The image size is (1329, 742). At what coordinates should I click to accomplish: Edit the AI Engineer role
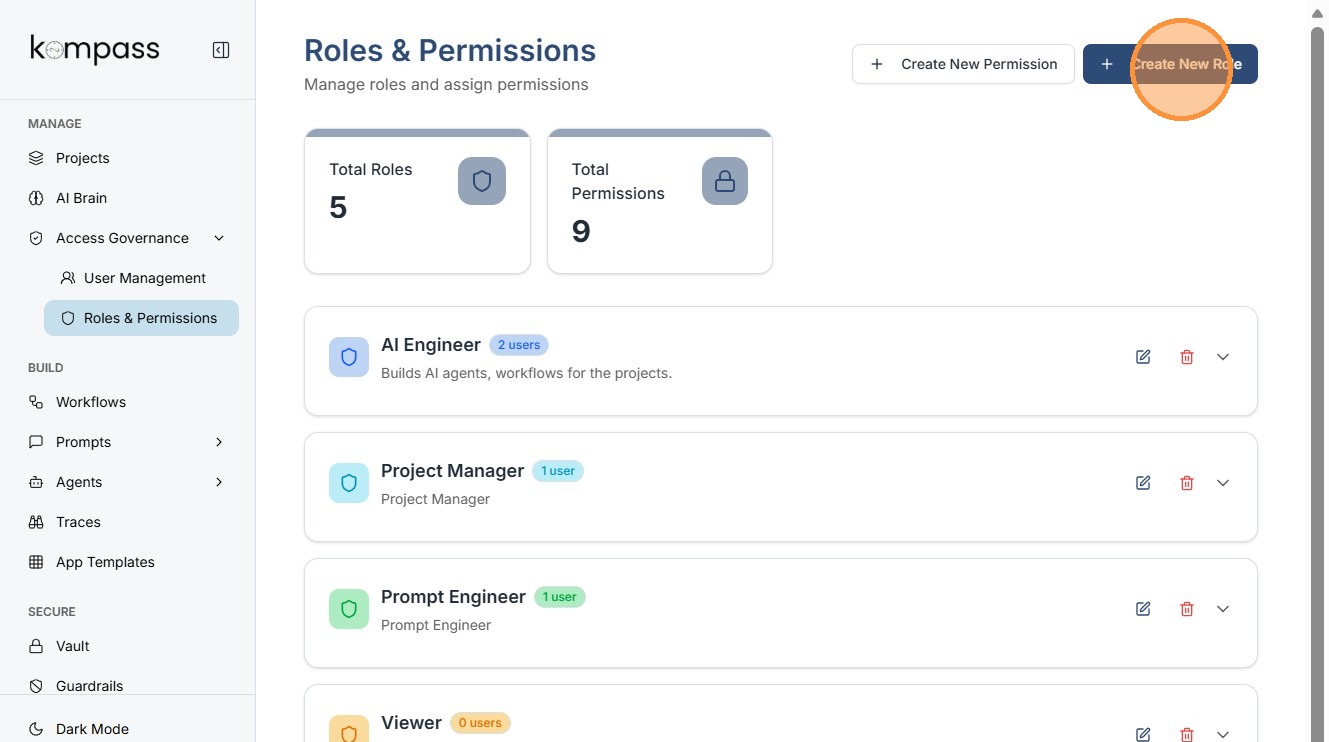pyautogui.click(x=1143, y=357)
